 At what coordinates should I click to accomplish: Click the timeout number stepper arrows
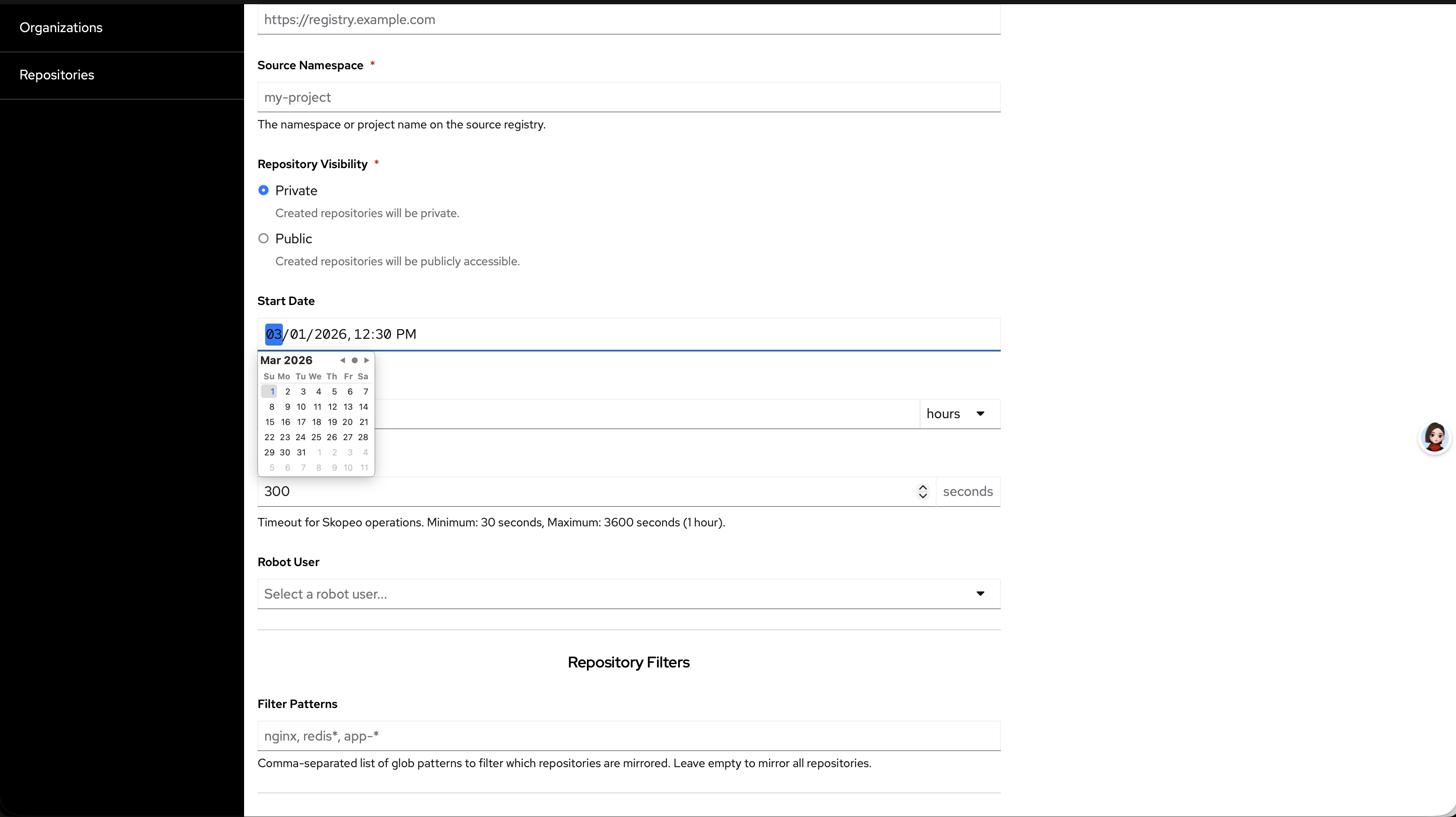(922, 491)
